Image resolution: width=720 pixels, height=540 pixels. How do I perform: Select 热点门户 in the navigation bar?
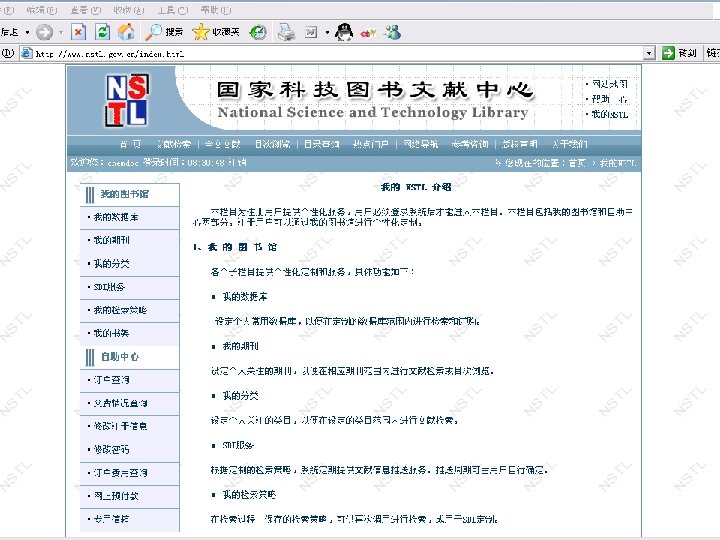371,144
